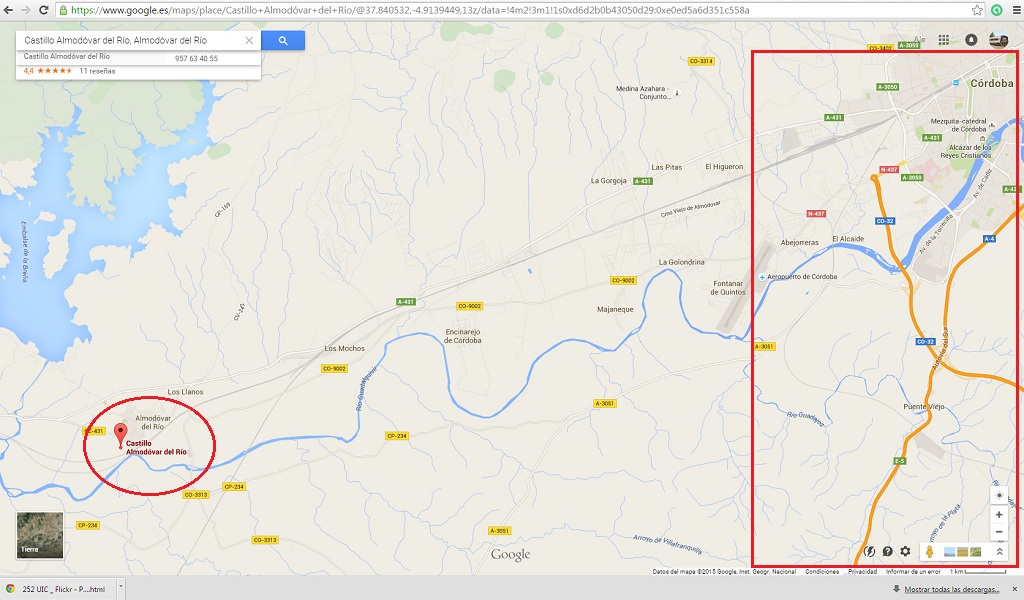Click the blue search magnifier button

(283, 40)
